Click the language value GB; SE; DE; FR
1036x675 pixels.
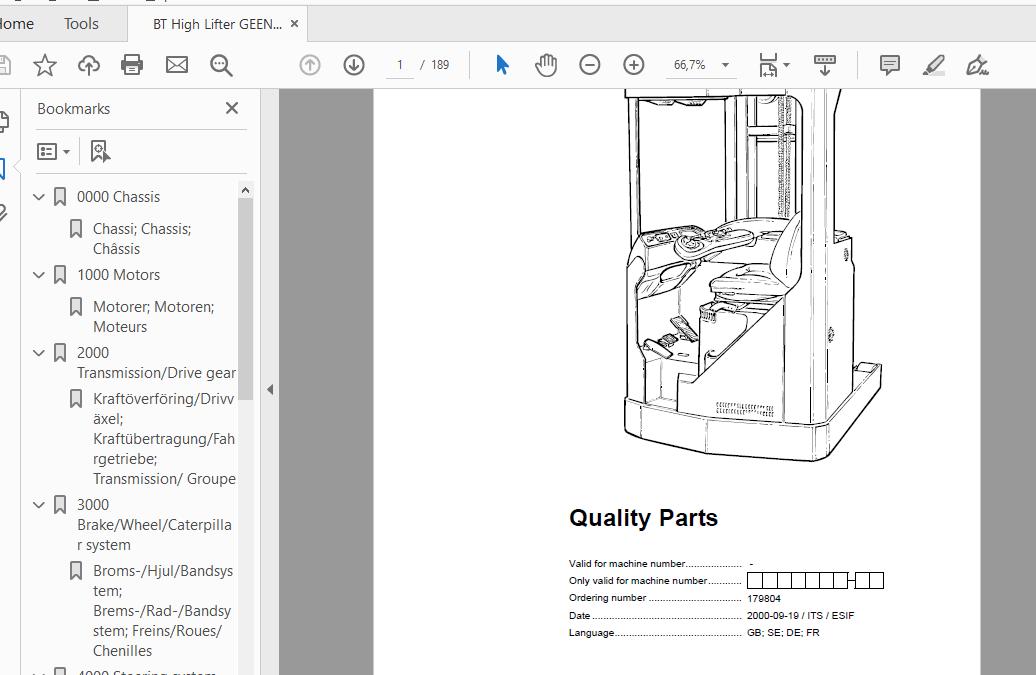coord(783,633)
